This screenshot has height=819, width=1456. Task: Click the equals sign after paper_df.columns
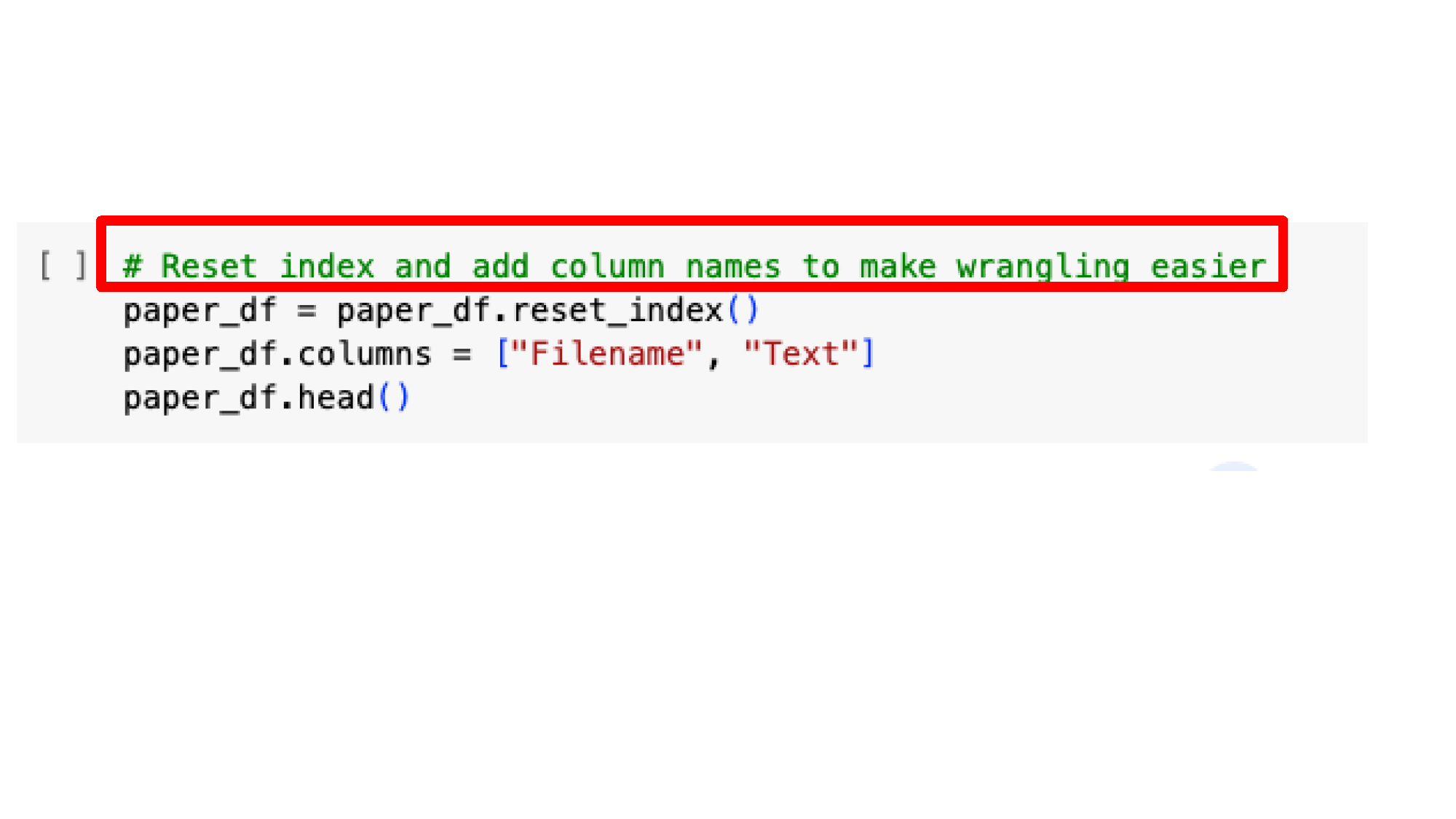(462, 355)
